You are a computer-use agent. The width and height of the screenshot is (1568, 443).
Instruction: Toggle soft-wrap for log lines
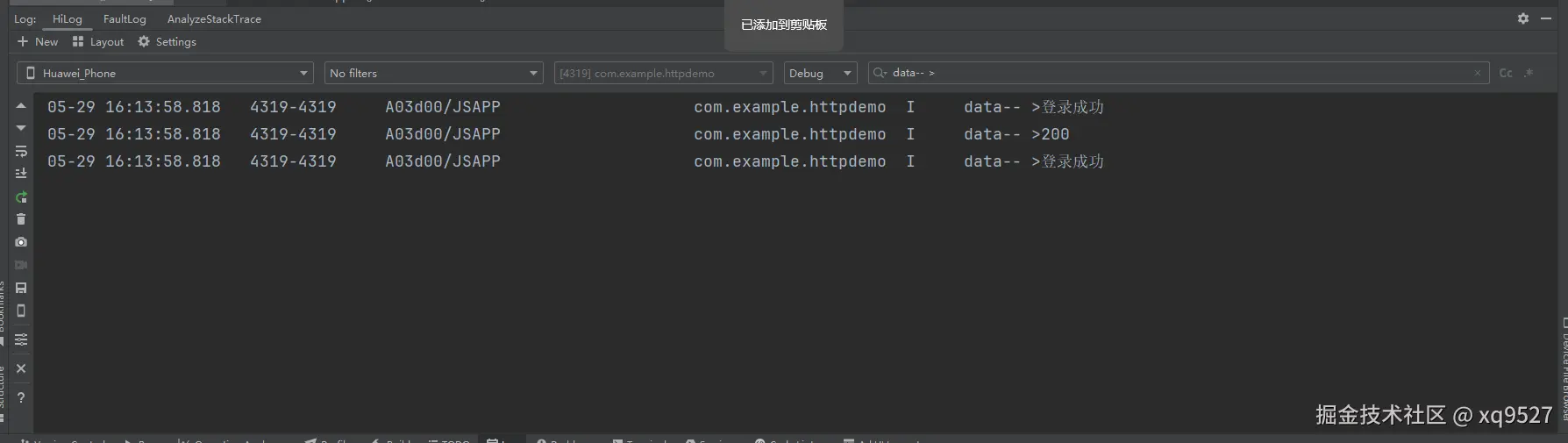[21, 151]
